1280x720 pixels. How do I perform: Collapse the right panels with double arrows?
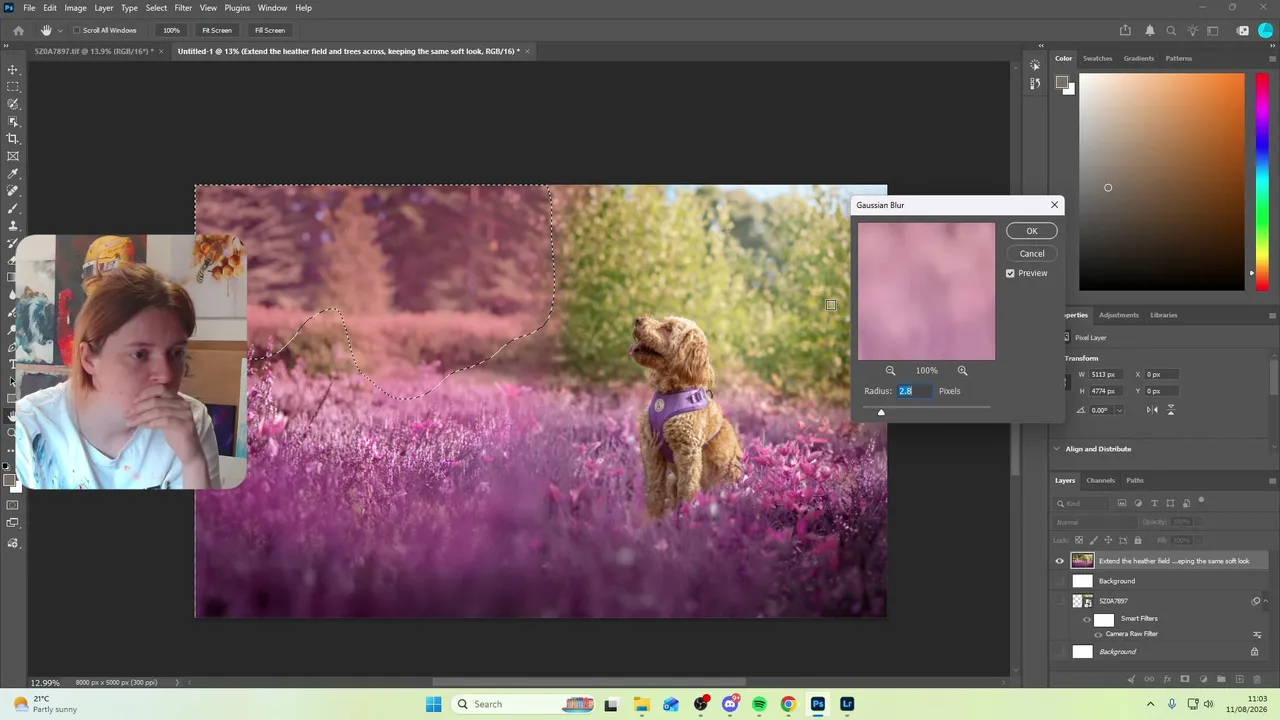coord(1272,45)
